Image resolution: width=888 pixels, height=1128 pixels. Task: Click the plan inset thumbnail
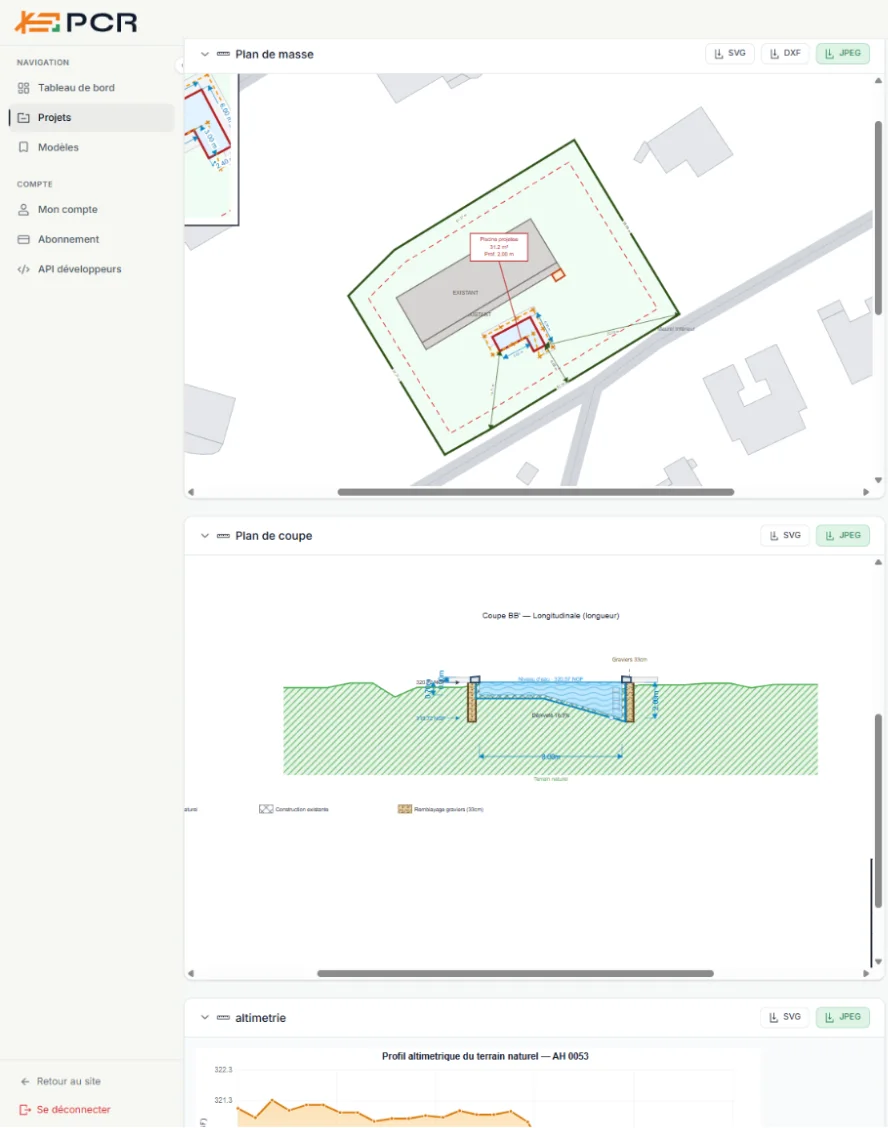coord(211,149)
